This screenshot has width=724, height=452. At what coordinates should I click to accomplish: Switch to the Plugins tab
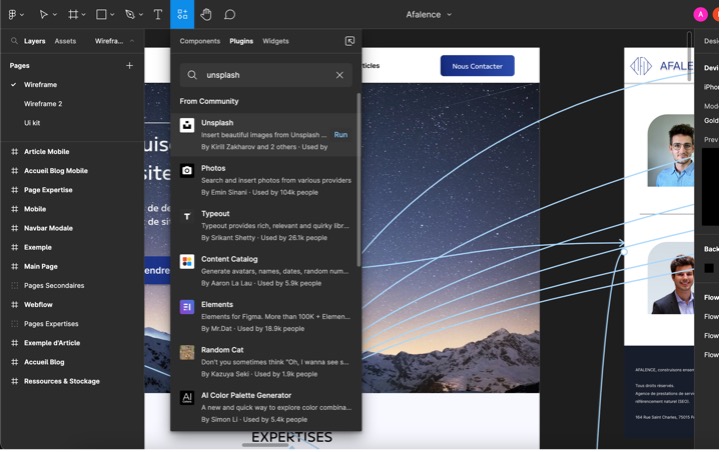point(241,41)
